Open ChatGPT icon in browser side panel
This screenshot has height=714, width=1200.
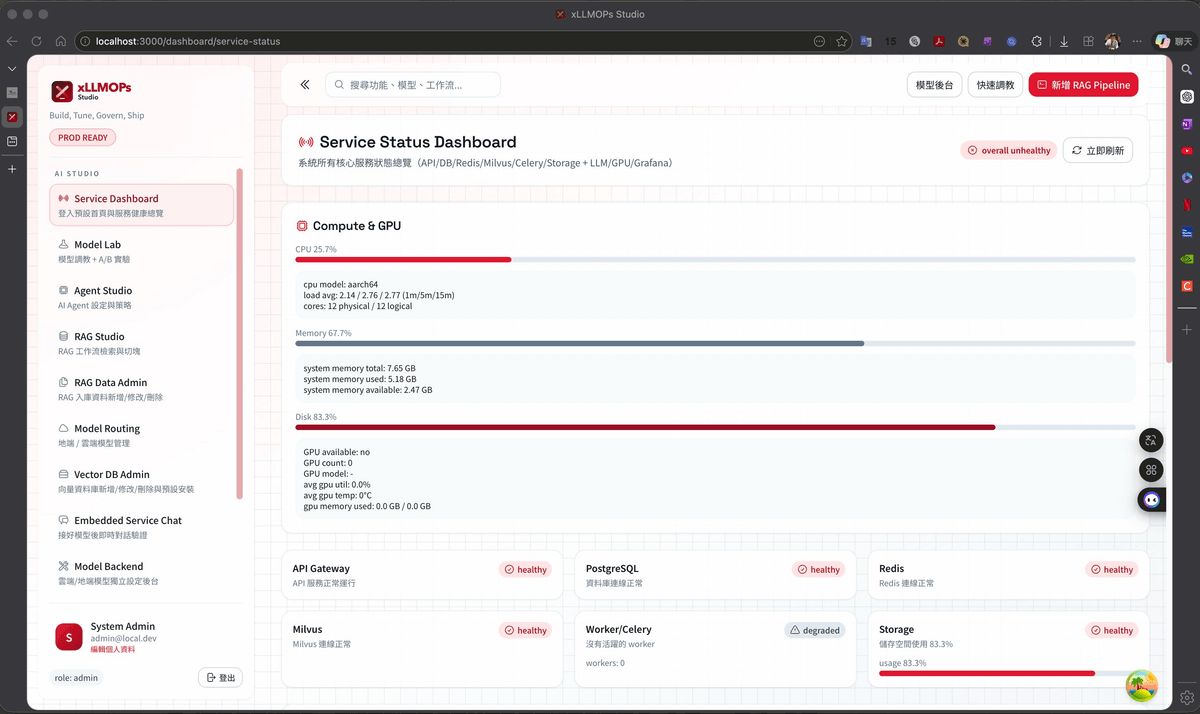pyautogui.click(x=1187, y=97)
